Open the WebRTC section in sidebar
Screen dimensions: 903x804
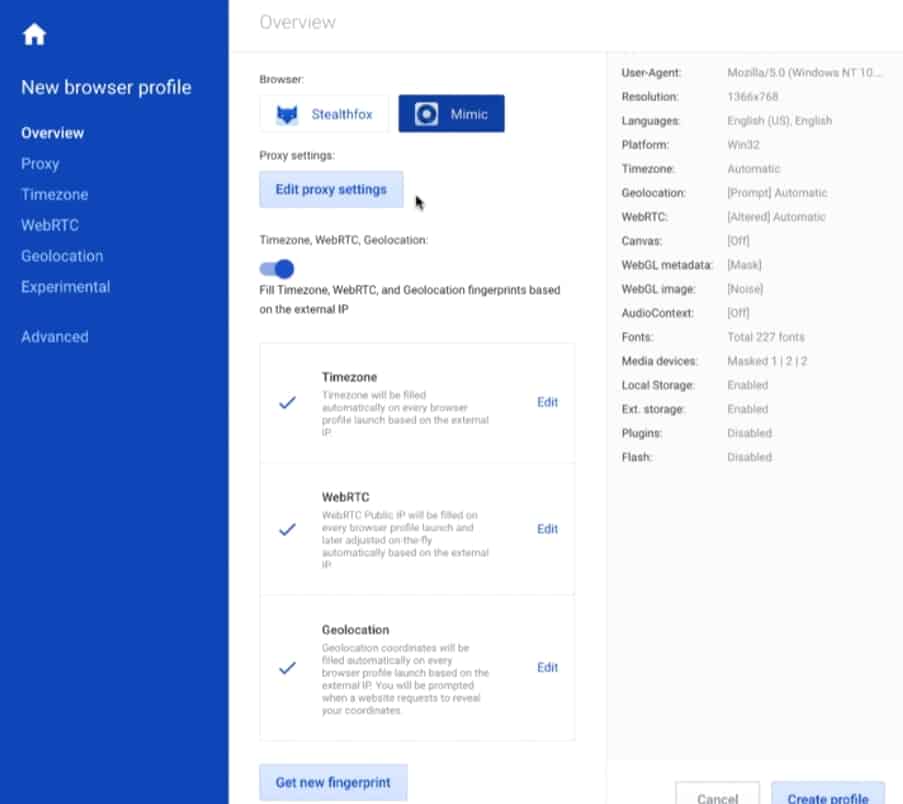pyautogui.click(x=50, y=225)
